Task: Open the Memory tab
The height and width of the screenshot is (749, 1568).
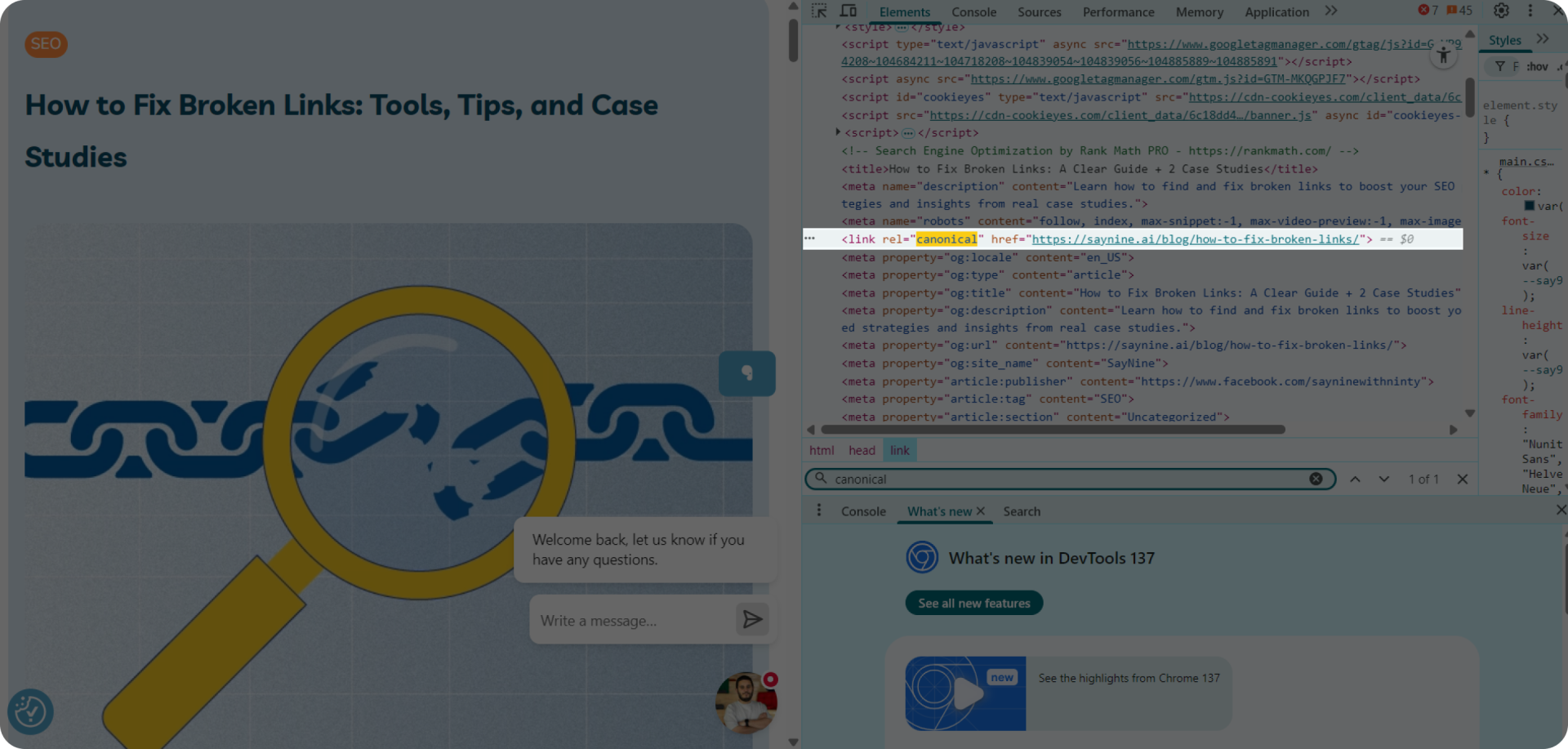Action: pos(1199,12)
